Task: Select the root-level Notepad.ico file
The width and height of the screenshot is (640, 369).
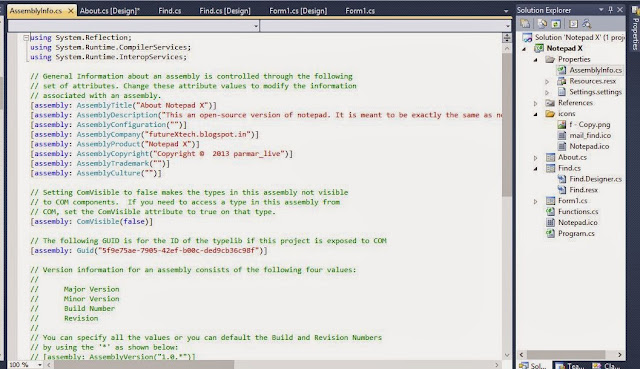Action: click(578, 222)
